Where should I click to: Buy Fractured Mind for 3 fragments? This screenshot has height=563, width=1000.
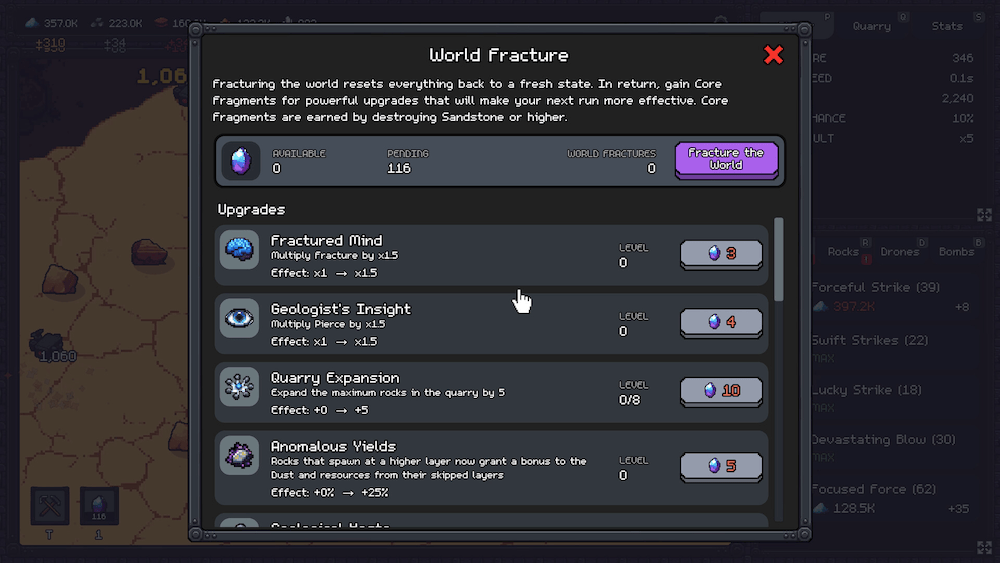point(721,254)
